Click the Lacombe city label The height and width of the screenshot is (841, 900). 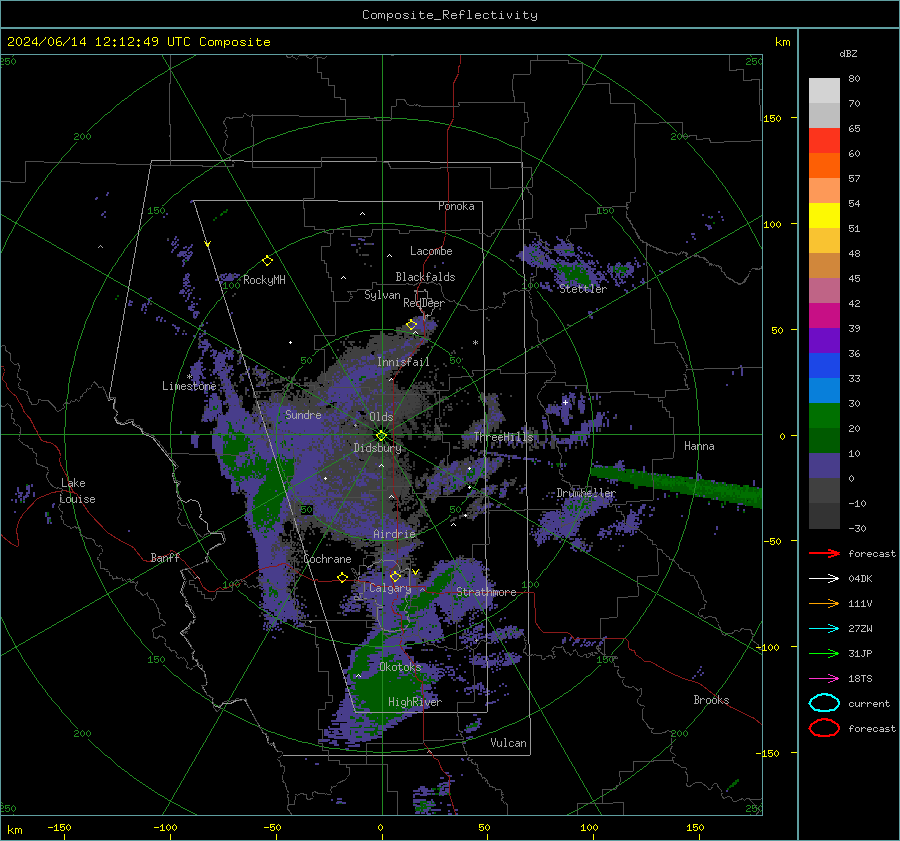[431, 251]
